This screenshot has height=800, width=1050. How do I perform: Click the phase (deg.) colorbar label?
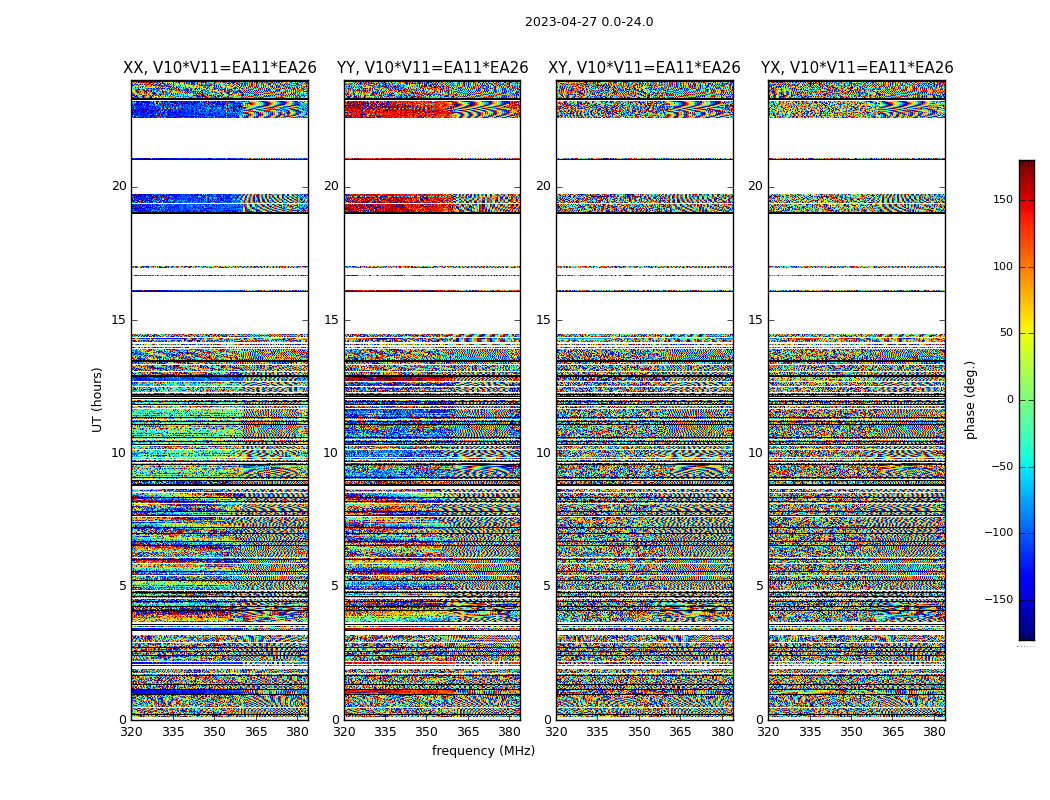pos(970,400)
